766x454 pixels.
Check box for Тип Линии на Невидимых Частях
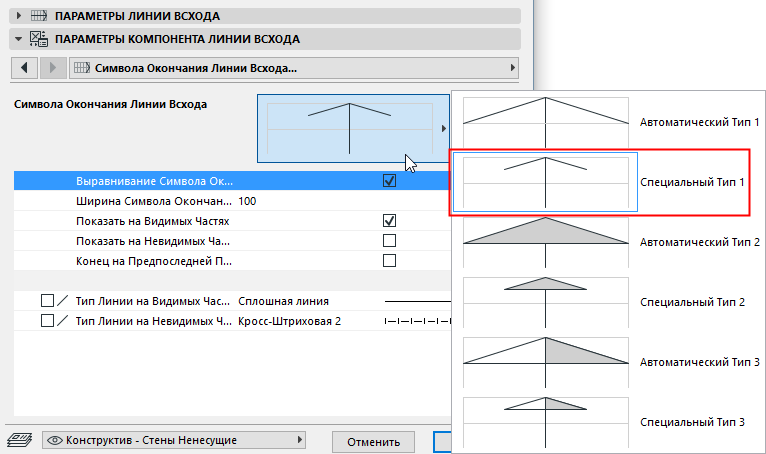click(x=47, y=321)
